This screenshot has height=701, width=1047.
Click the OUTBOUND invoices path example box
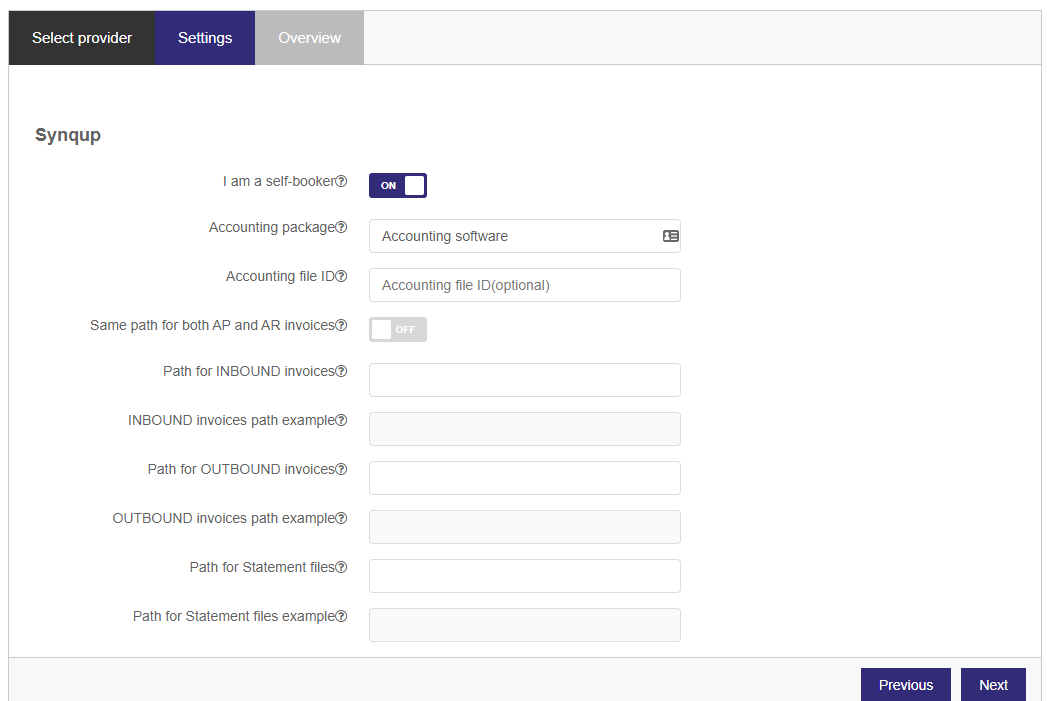pyautogui.click(x=525, y=527)
